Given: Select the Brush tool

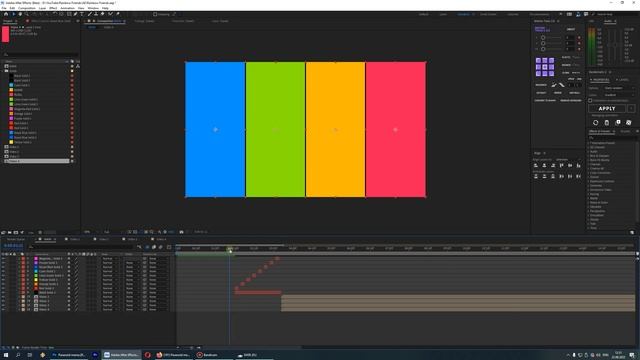Looking at the screenshot, I should coord(90,14).
